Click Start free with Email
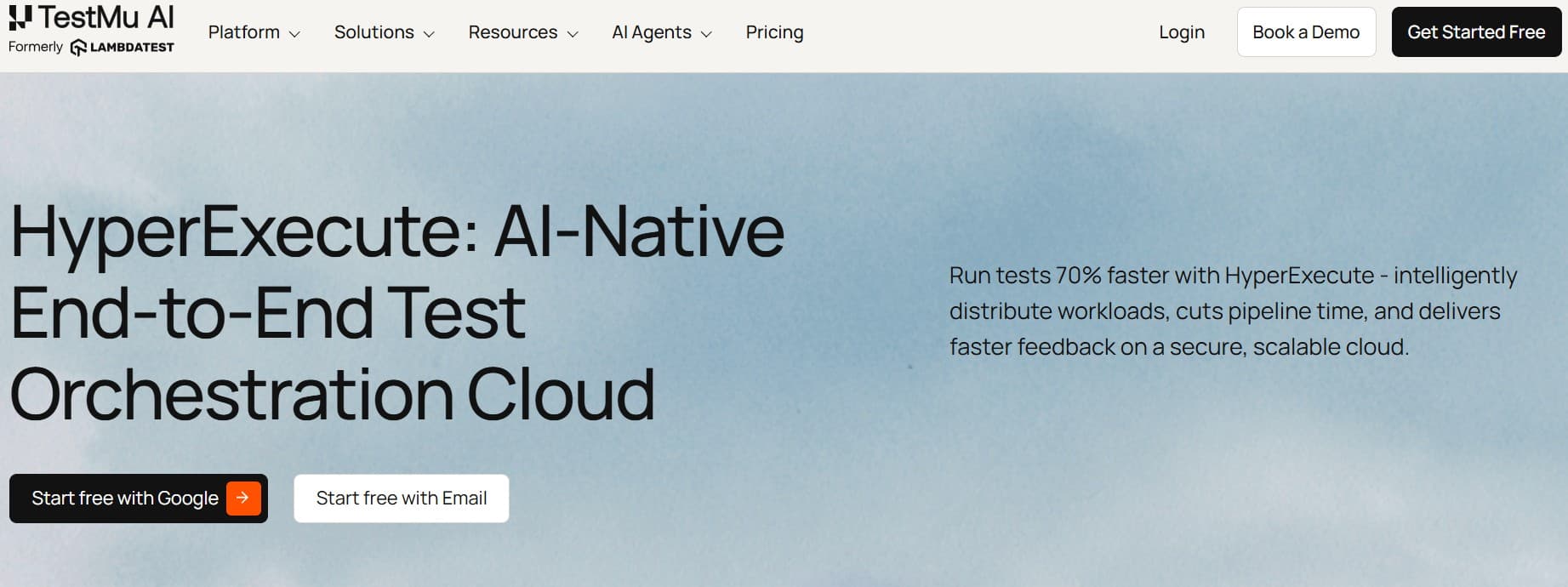This screenshot has width=1568, height=587. pos(402,499)
